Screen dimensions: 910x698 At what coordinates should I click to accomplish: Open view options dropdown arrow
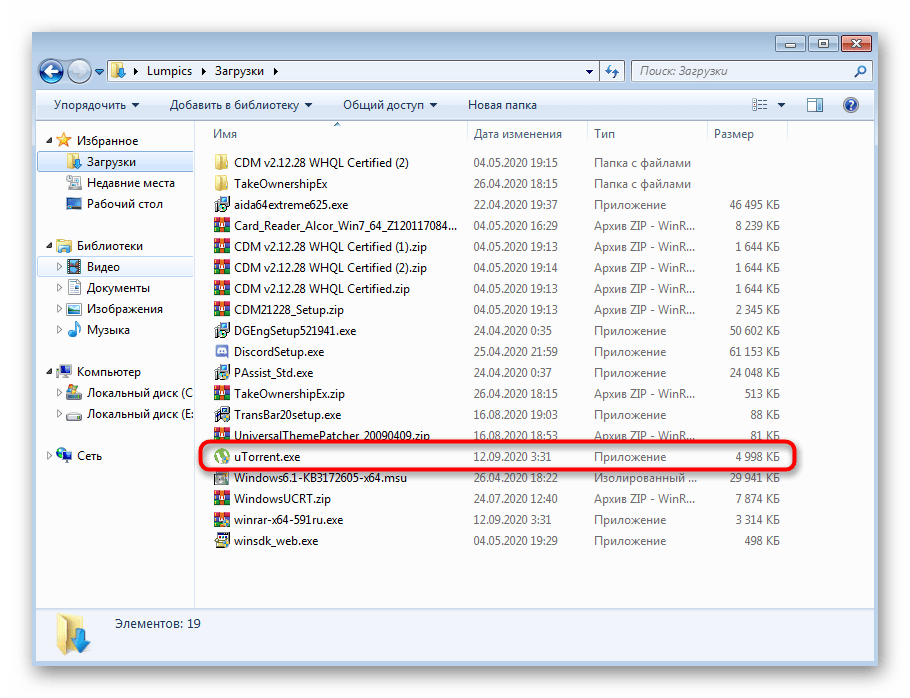pyautogui.click(x=781, y=105)
